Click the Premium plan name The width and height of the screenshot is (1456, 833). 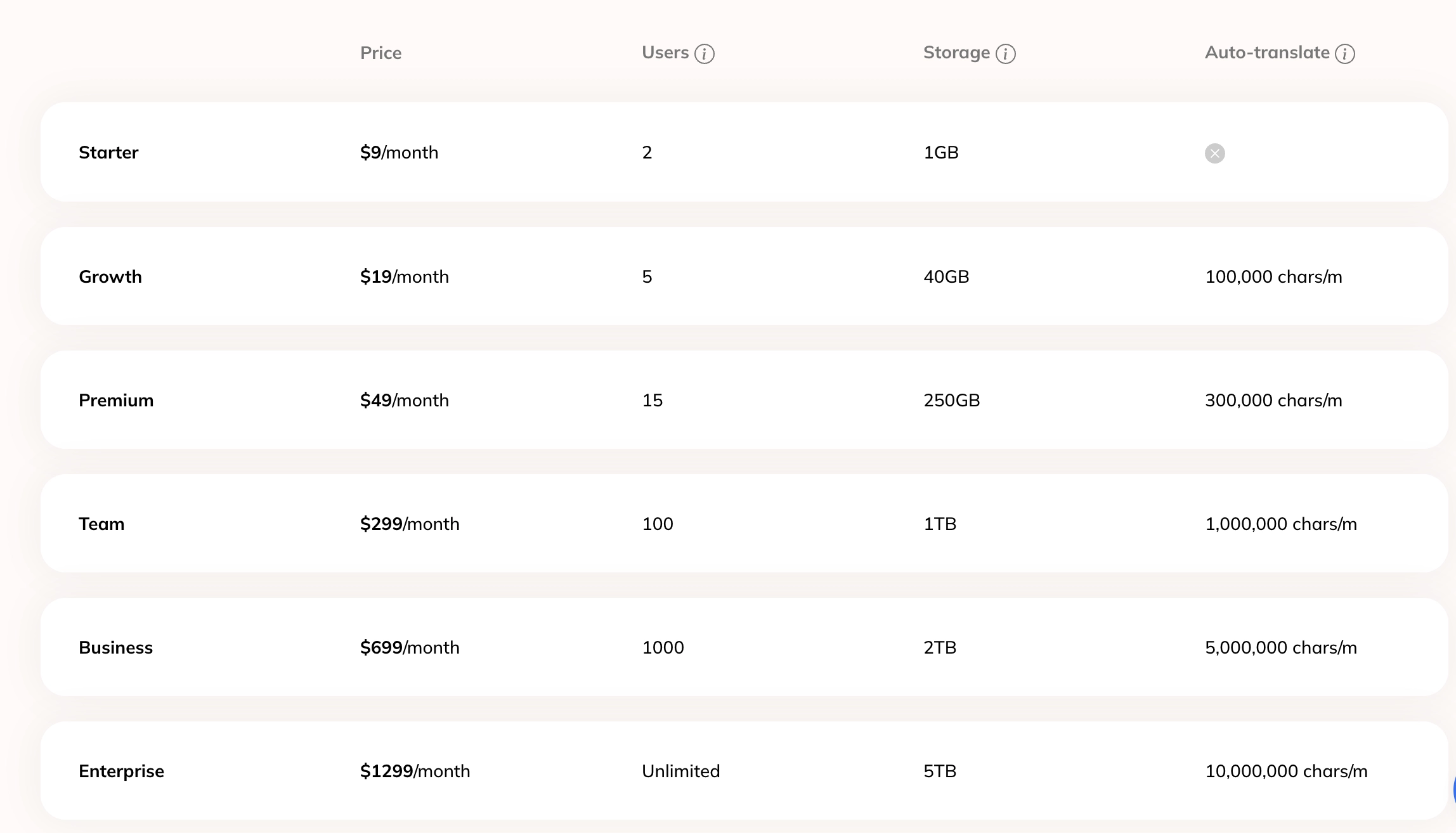click(116, 400)
